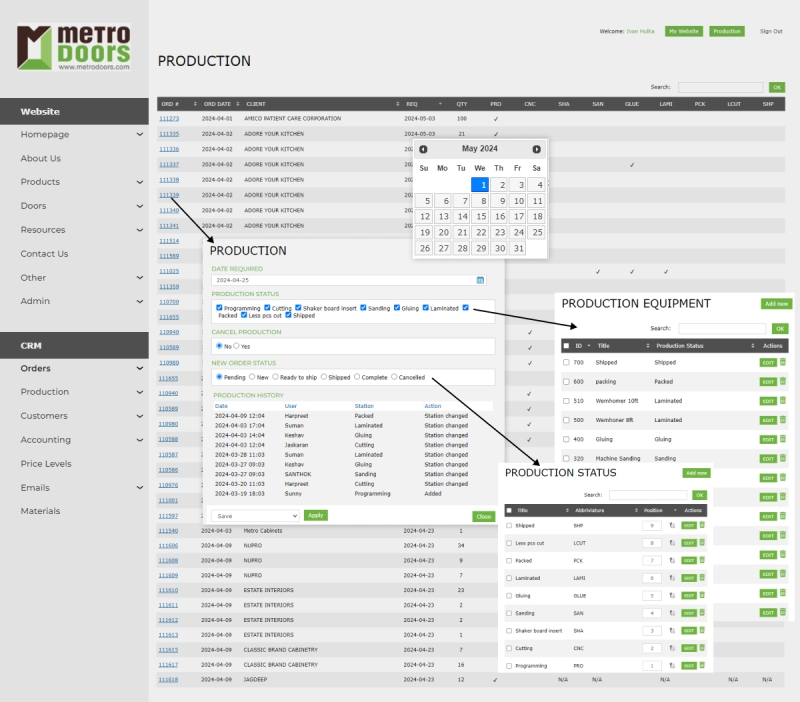
Task: Expand the Products sidebar menu
Action: tap(140, 182)
